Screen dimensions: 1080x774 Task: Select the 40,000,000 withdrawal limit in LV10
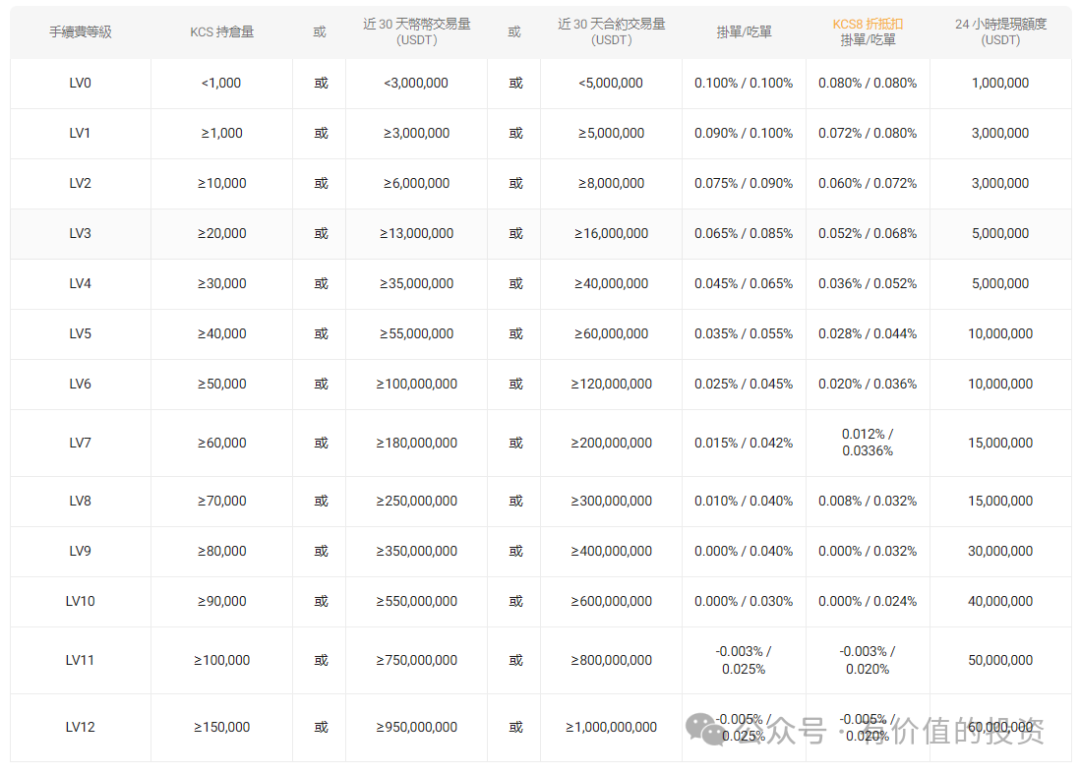click(1001, 601)
